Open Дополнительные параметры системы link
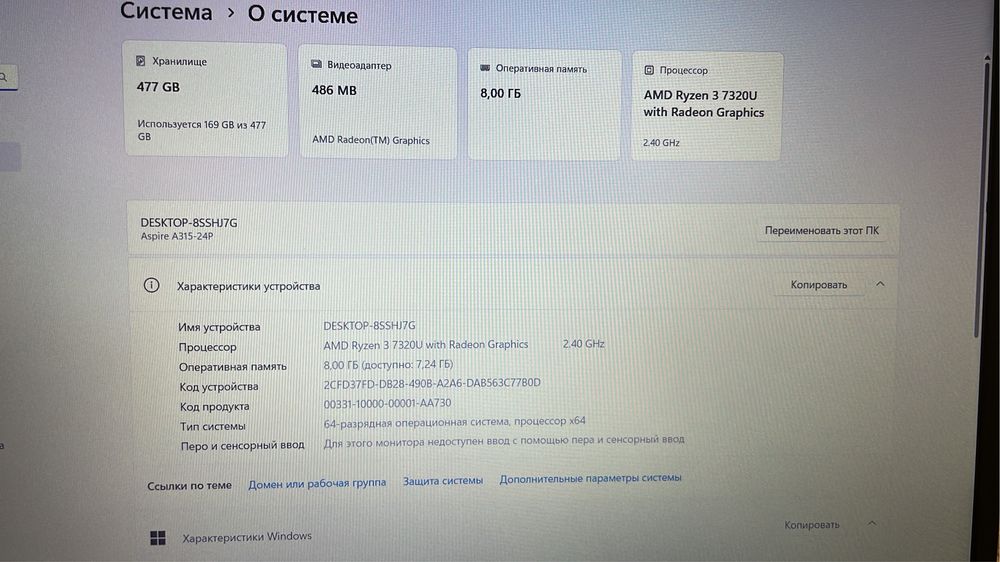 tap(591, 478)
